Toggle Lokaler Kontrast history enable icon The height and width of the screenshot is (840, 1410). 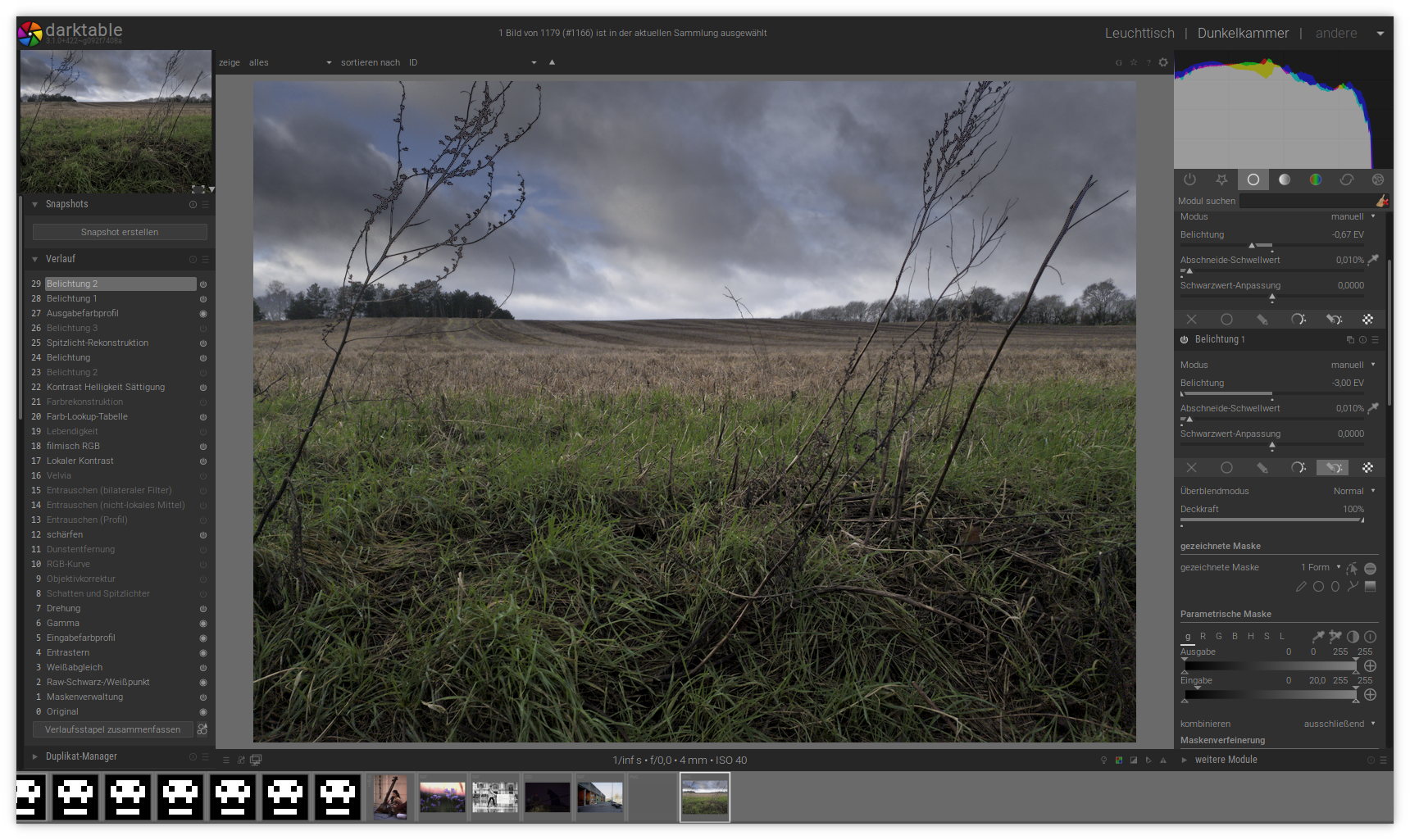pos(203,461)
